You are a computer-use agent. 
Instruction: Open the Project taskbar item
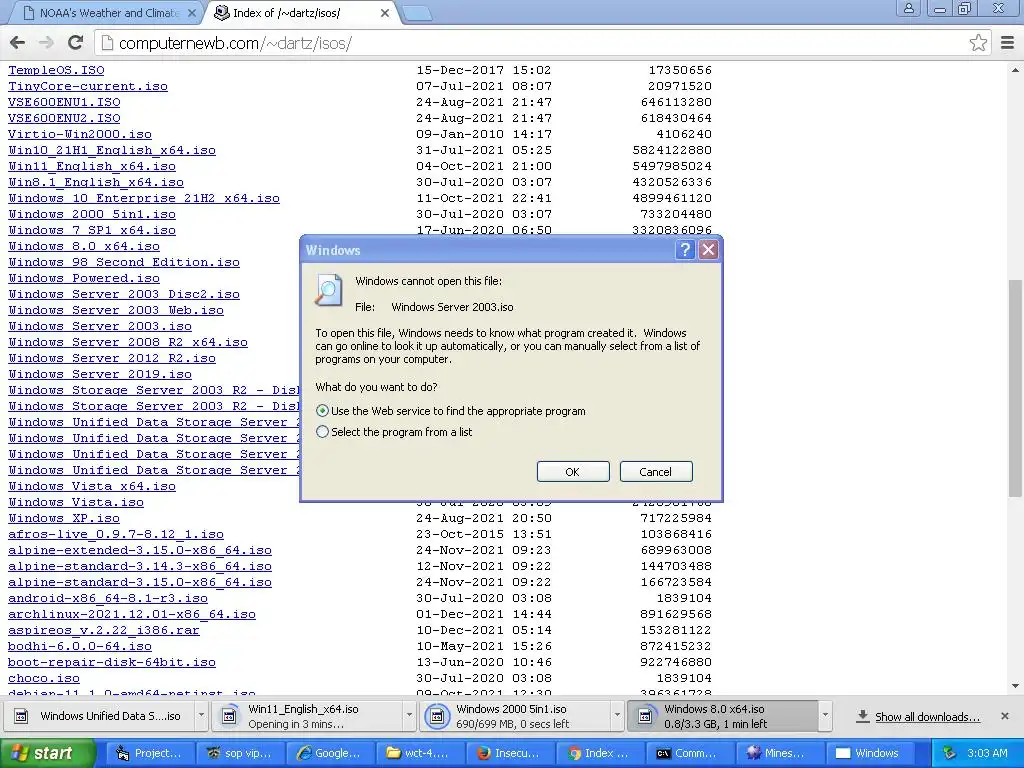149,753
